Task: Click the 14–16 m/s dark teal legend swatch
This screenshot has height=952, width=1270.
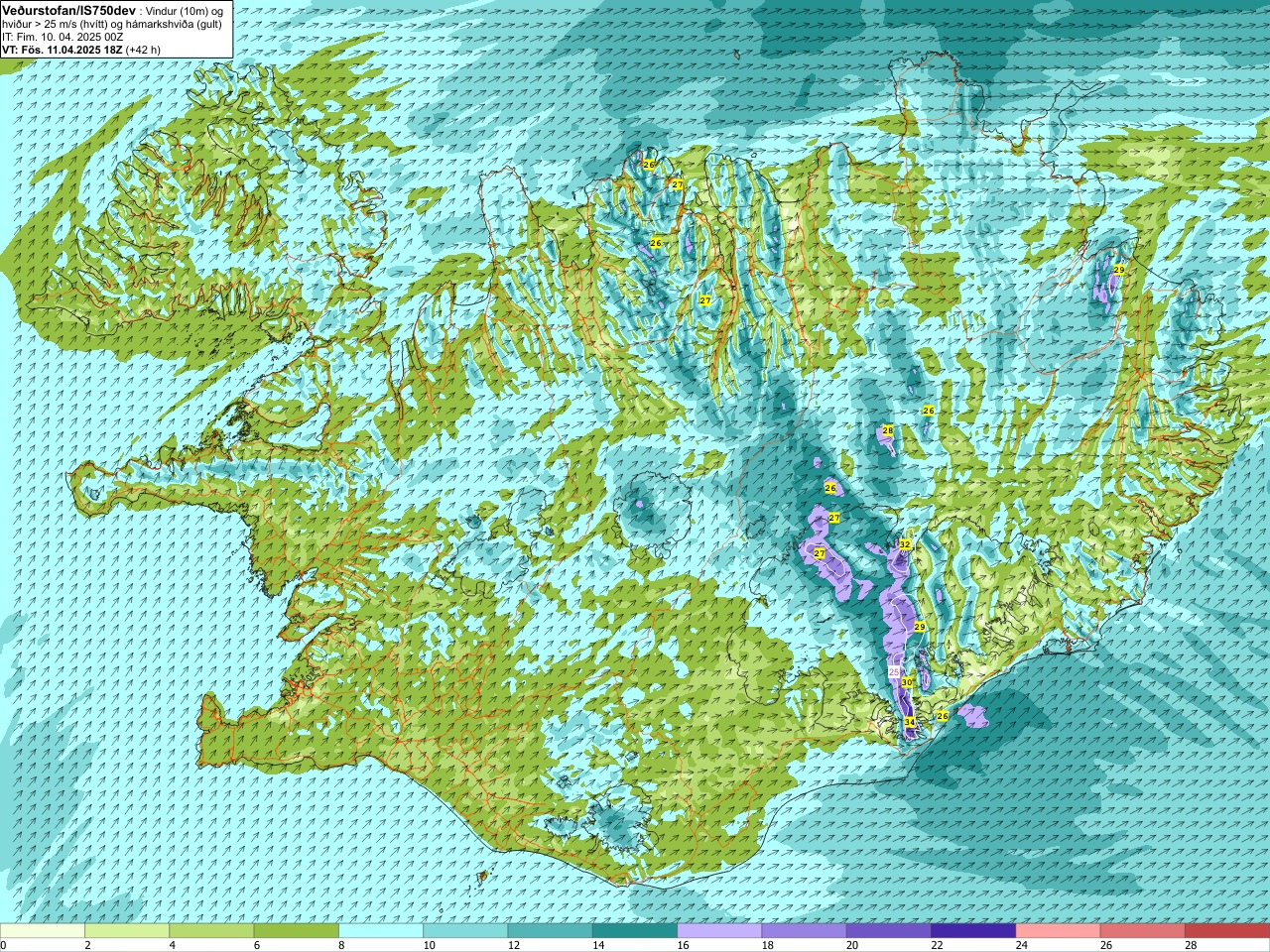Action: (x=635, y=931)
